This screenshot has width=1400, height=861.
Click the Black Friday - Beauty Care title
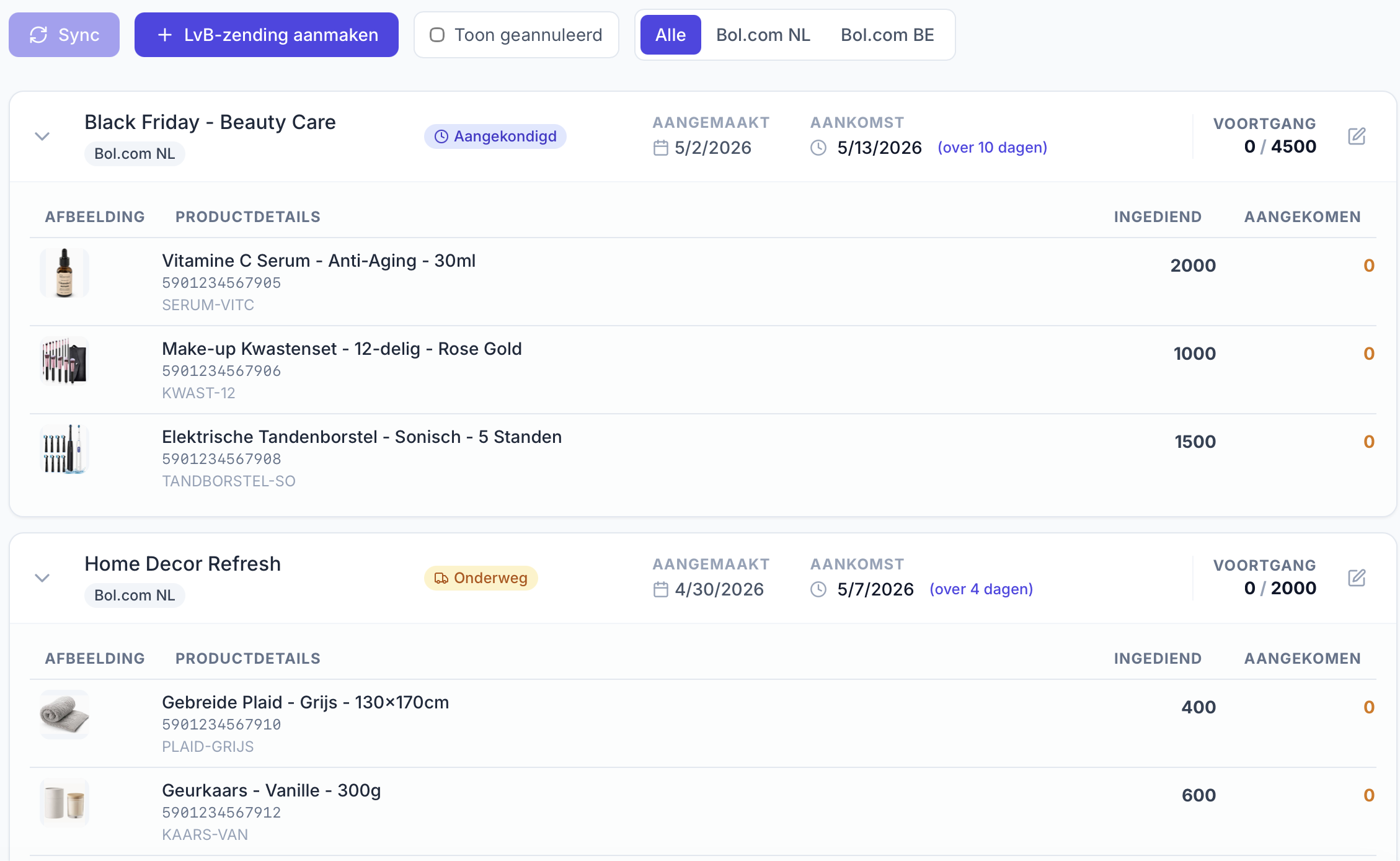pyautogui.click(x=210, y=122)
